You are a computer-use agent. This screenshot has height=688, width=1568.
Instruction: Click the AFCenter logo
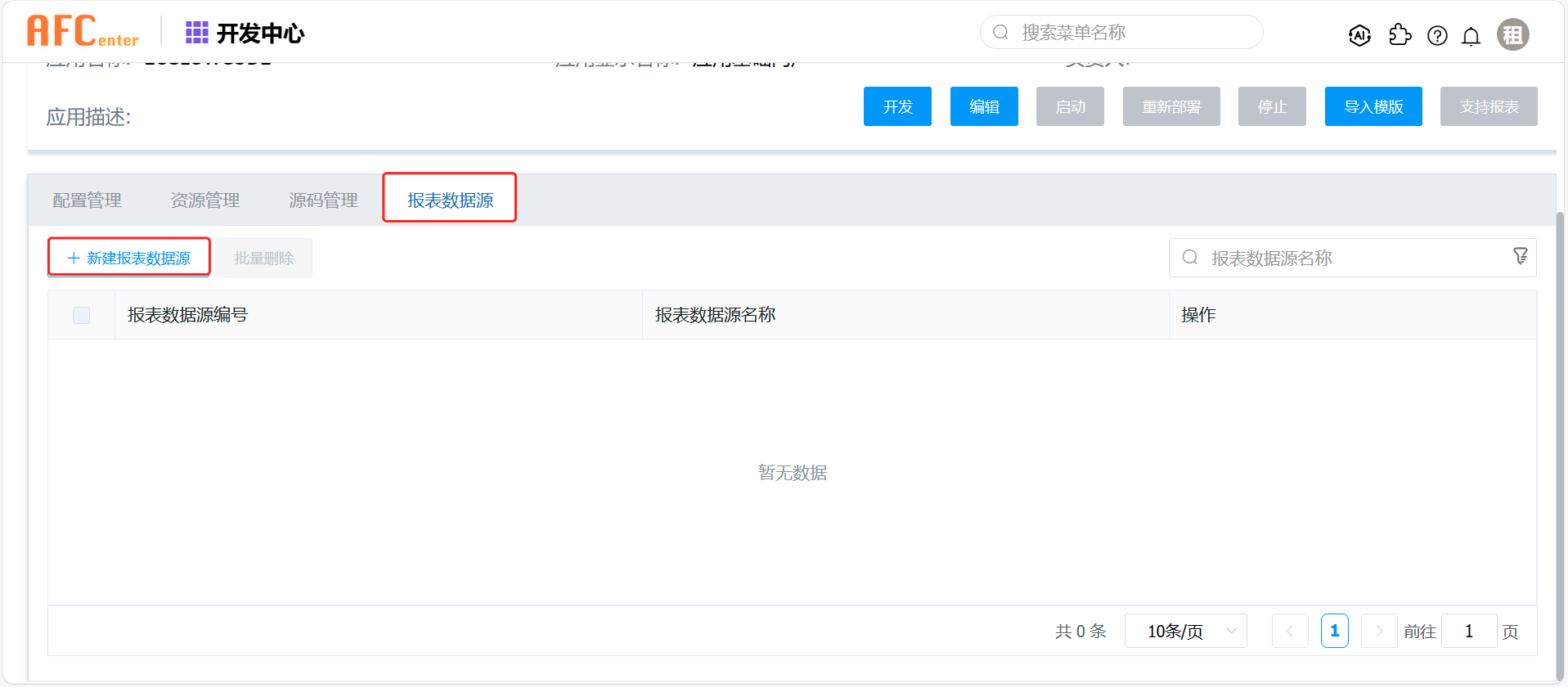[x=83, y=32]
